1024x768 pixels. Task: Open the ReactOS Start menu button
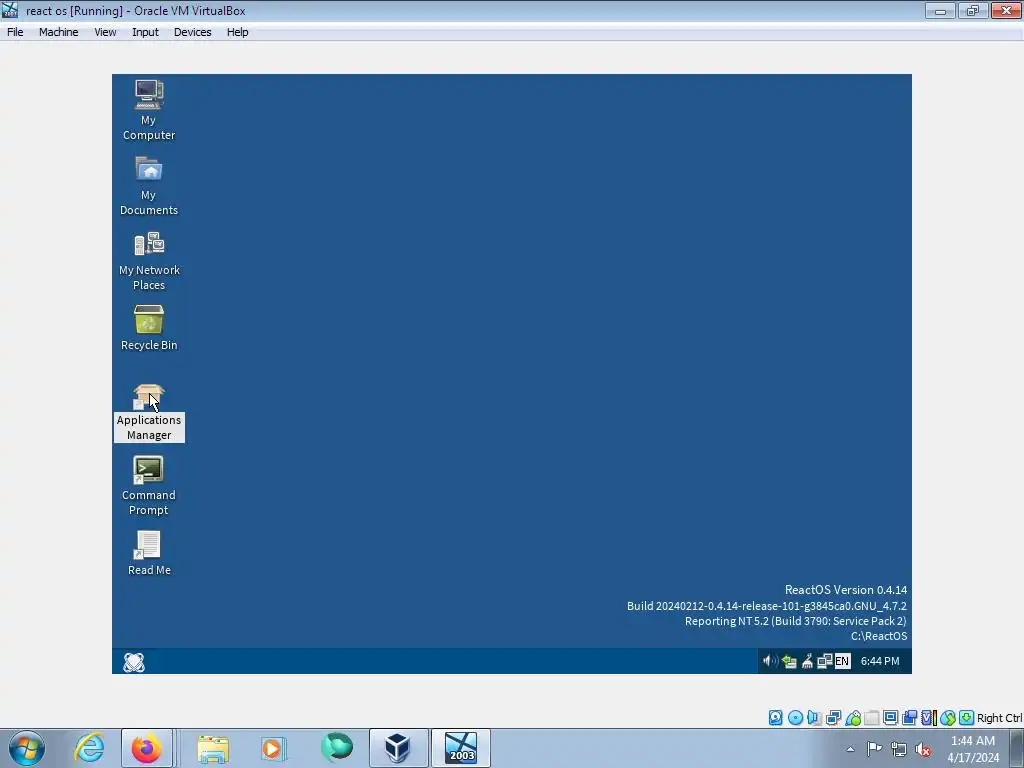[134, 662]
